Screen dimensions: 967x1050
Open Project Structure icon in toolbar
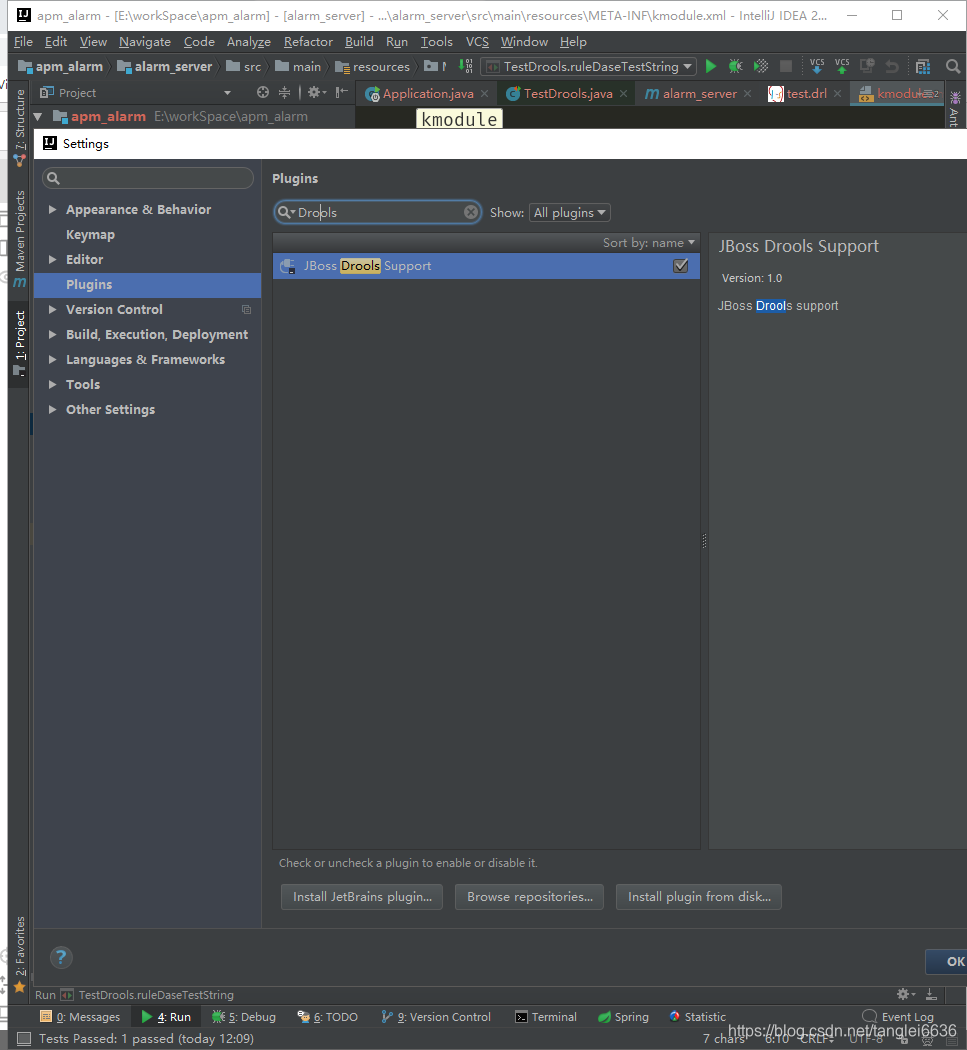923,66
